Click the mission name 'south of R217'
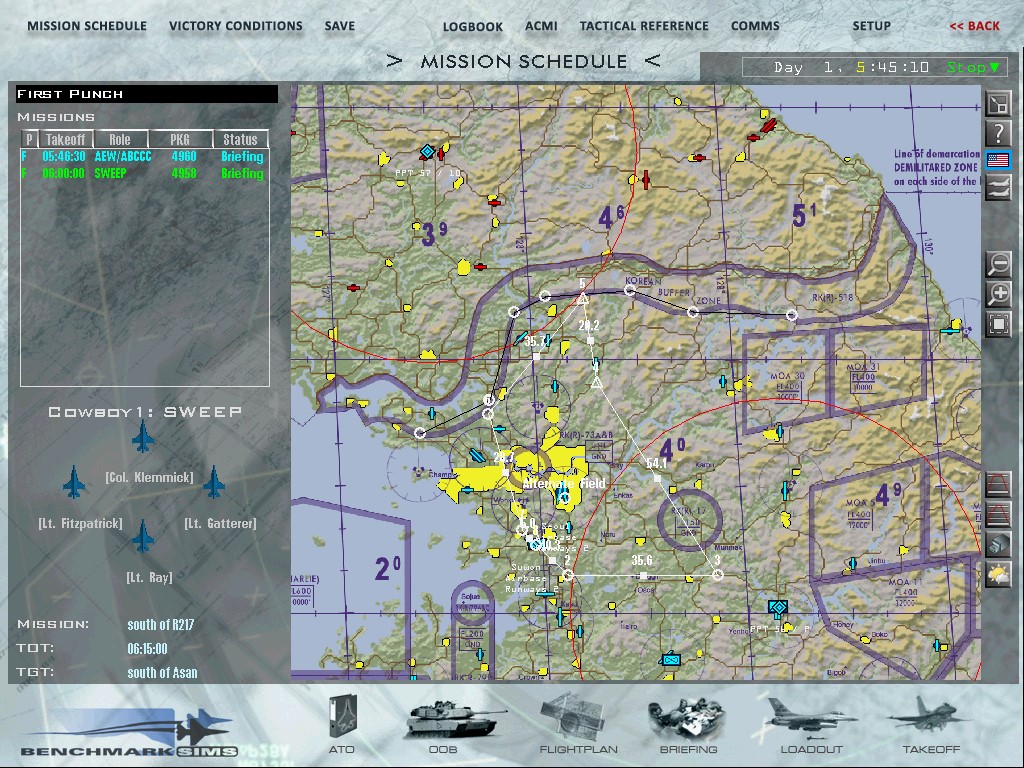 coord(161,625)
